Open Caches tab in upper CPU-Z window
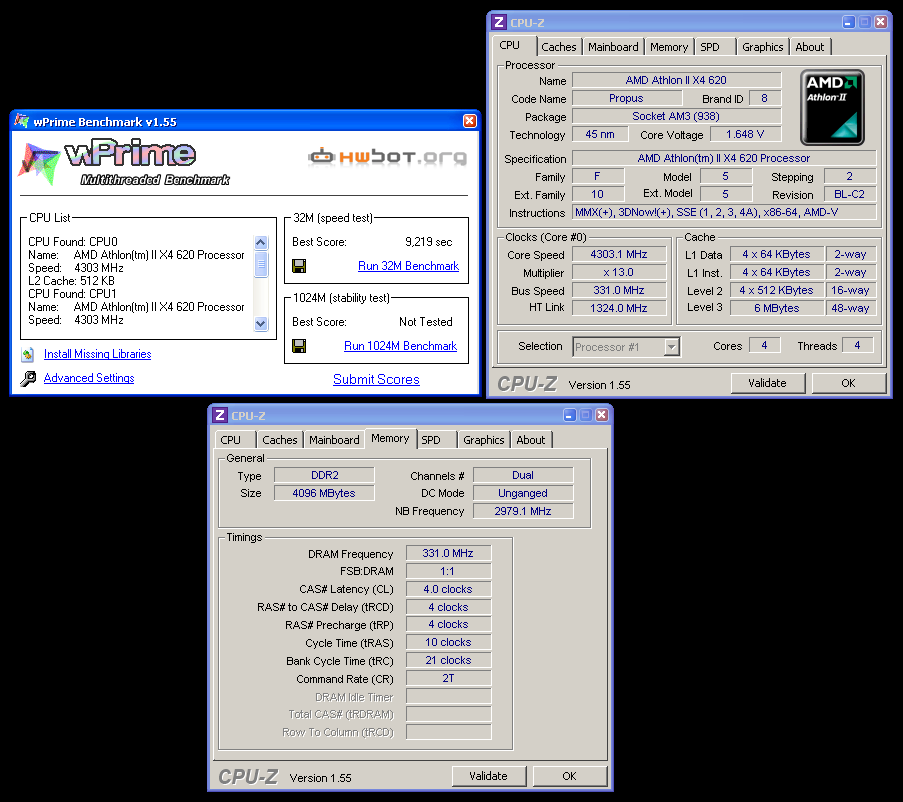Screen dimensions: 903x802 click(559, 47)
